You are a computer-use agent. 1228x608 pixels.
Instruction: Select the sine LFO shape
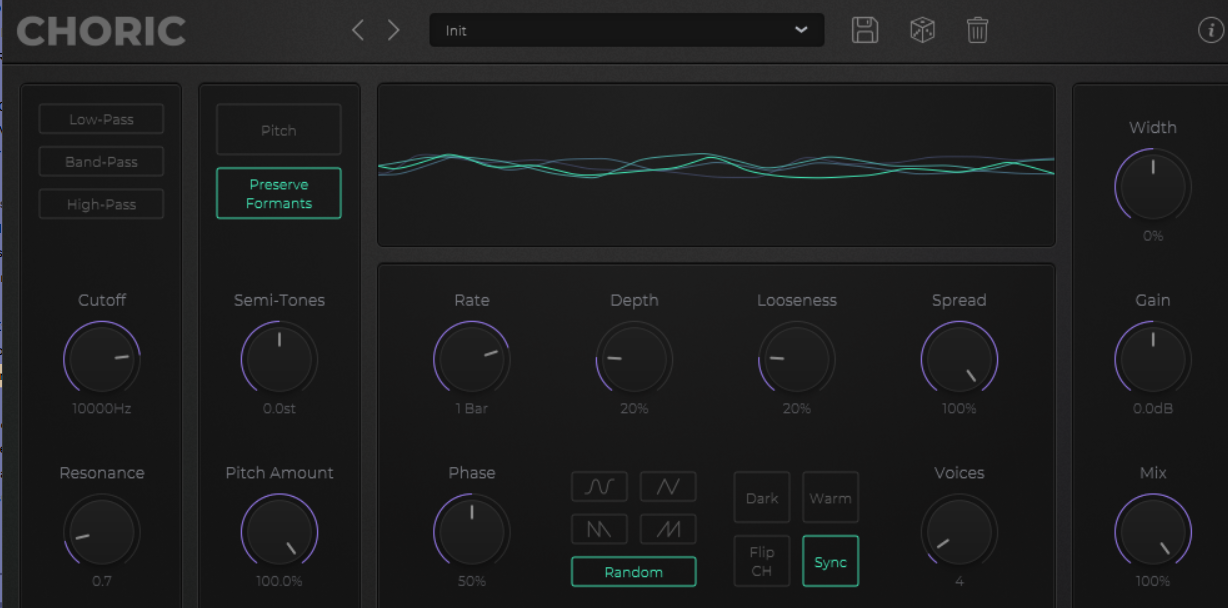click(x=600, y=487)
